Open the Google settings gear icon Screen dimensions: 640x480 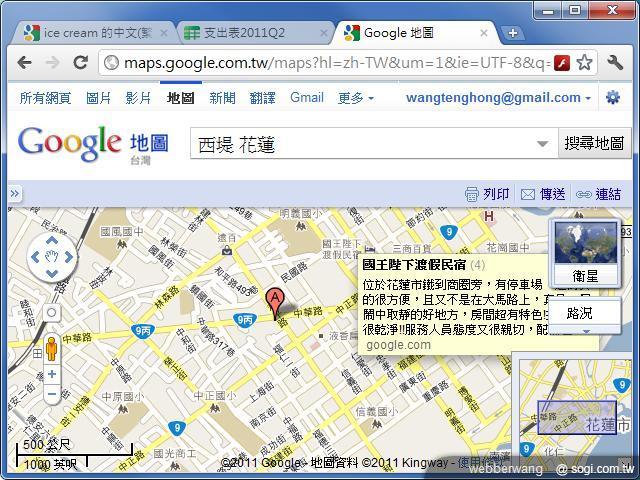(x=613, y=97)
